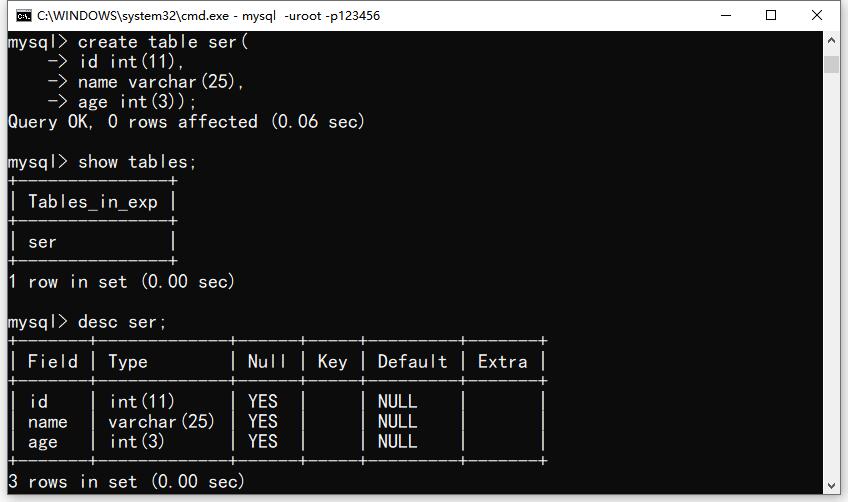Viewport: 848px width, 502px height.
Task: Maximize the command prompt window
Action: (771, 15)
